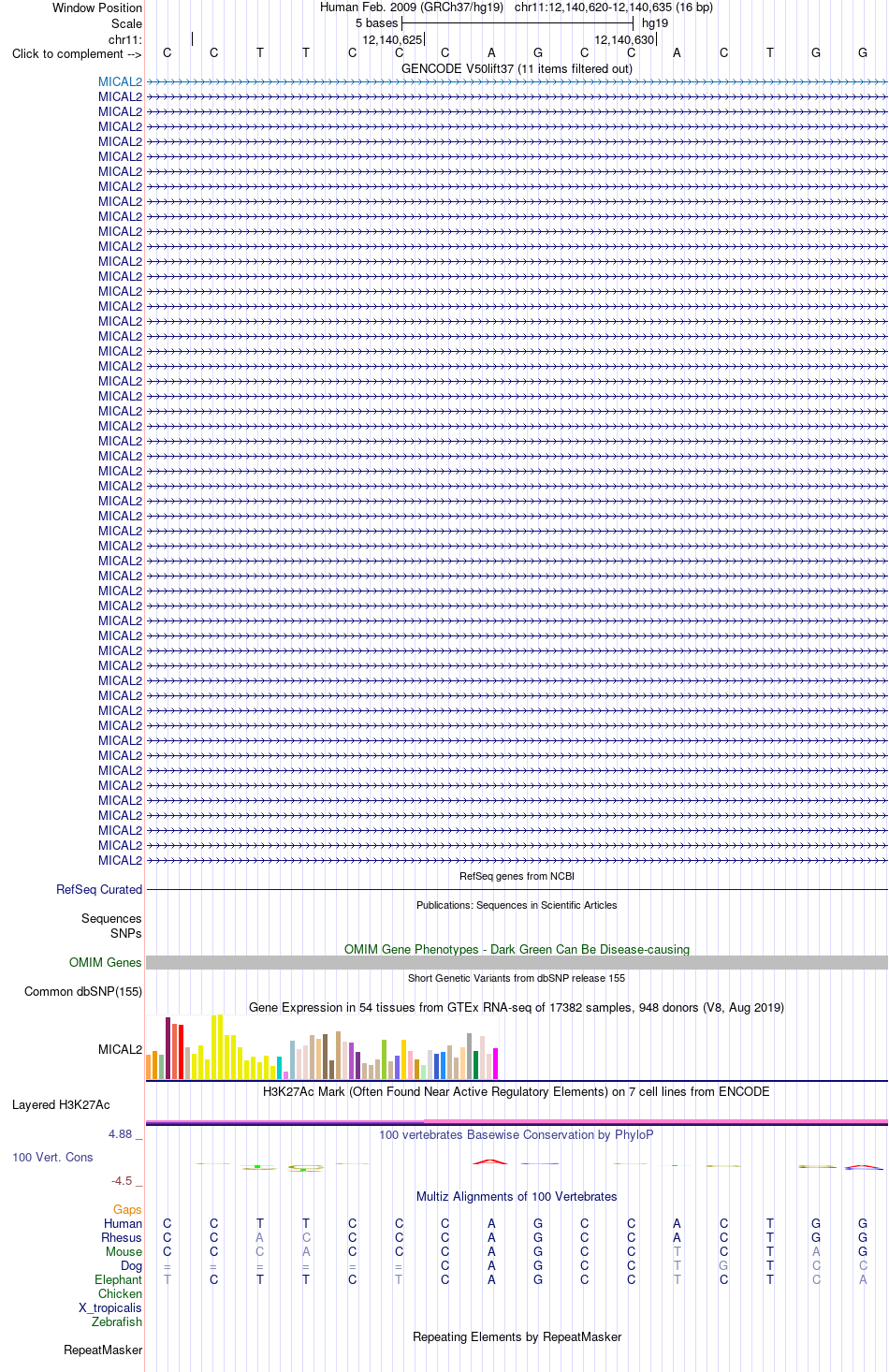Select the Dog alignment row label
This screenshot has height=1372, width=889.
132,1265
